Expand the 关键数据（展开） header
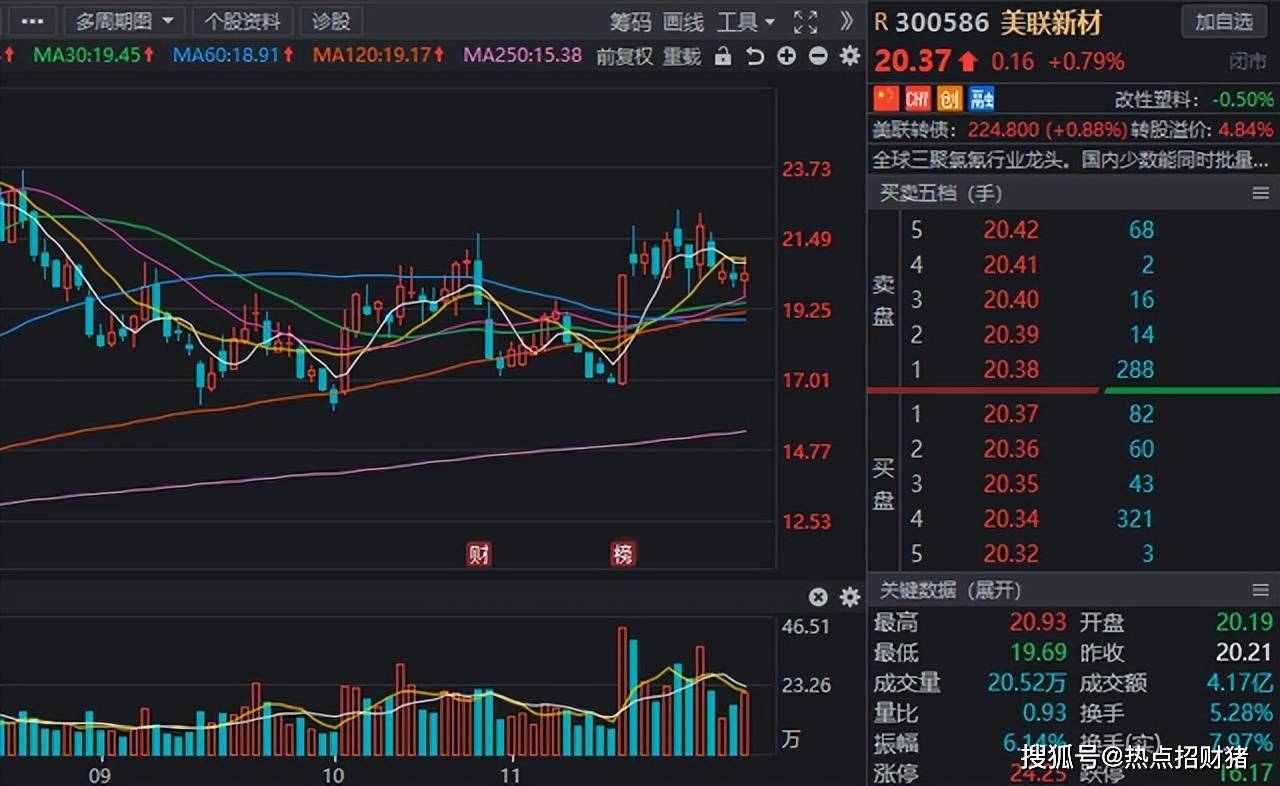The height and width of the screenshot is (786, 1280). (950, 590)
